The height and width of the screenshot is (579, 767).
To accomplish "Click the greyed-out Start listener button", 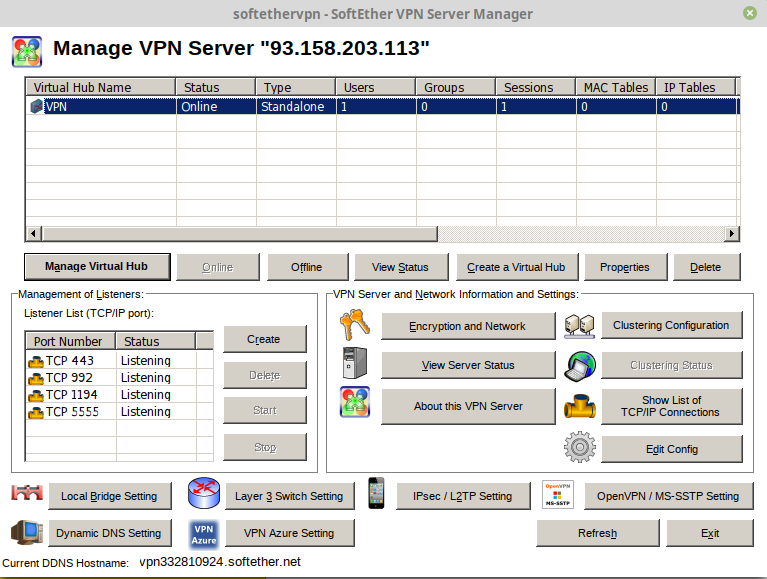I will [265, 410].
